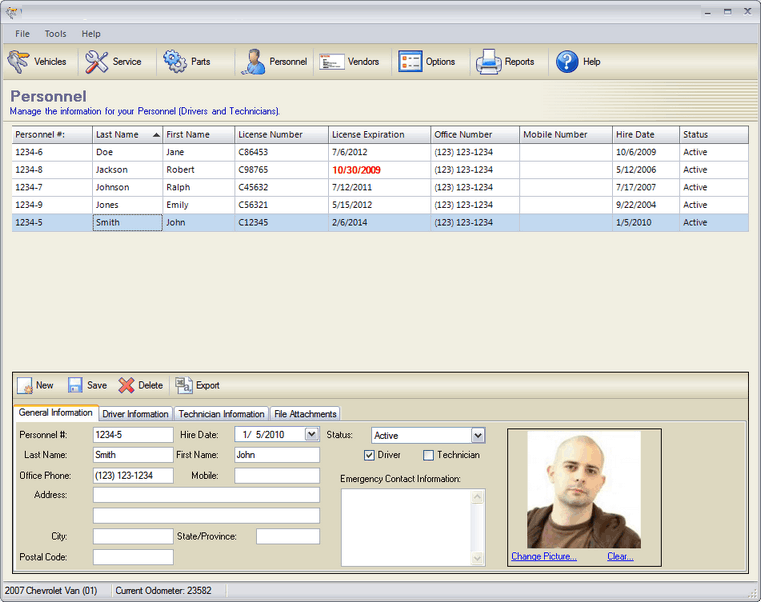This screenshot has height=602, width=761.
Task: Select the Jones, Emily row
Action: click(380, 205)
